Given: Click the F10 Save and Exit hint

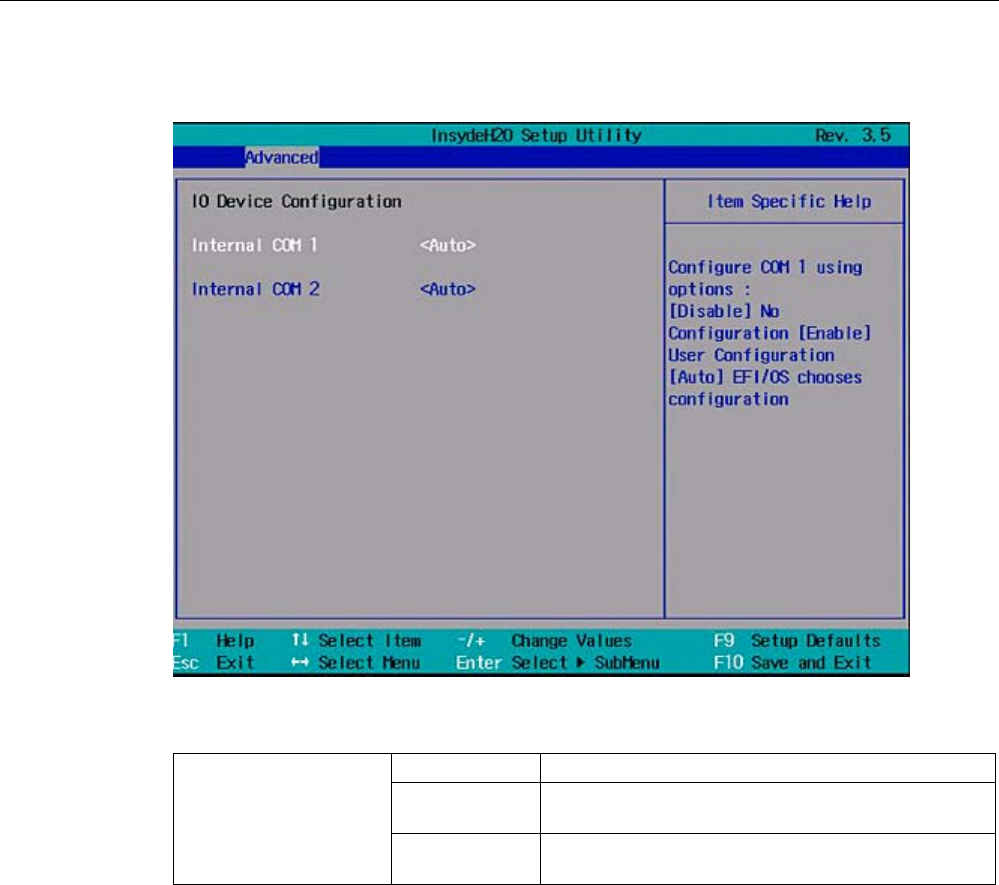Looking at the screenshot, I should coord(793,663).
